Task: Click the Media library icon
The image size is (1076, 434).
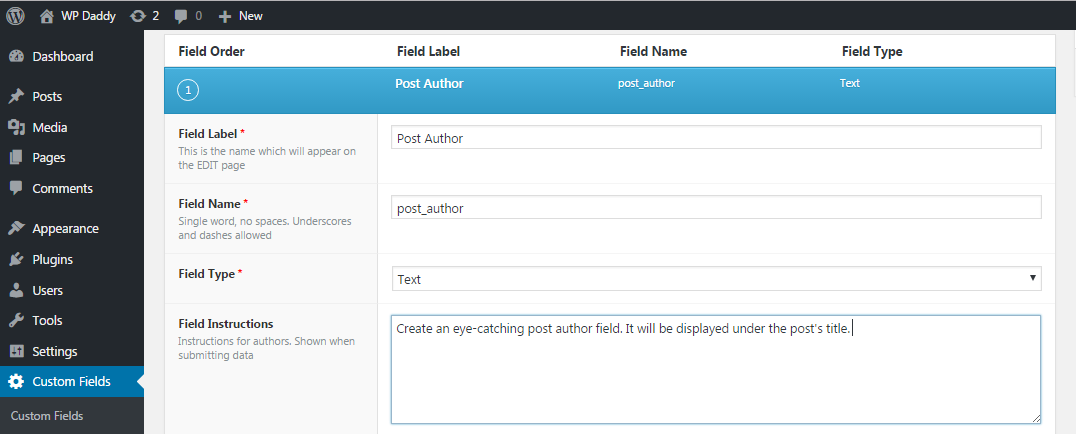Action: 16,128
